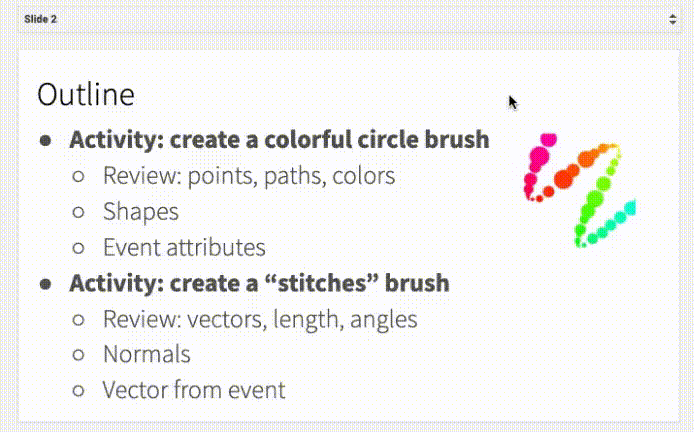Select the Normals sub-item
Screen dimensions: 694x432
pyautogui.click(x=146, y=354)
